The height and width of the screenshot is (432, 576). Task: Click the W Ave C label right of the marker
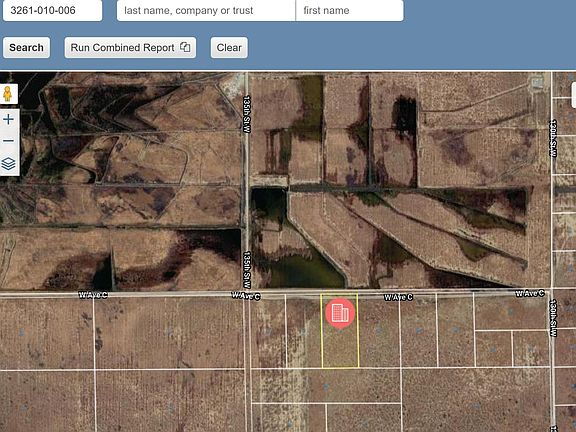point(398,297)
